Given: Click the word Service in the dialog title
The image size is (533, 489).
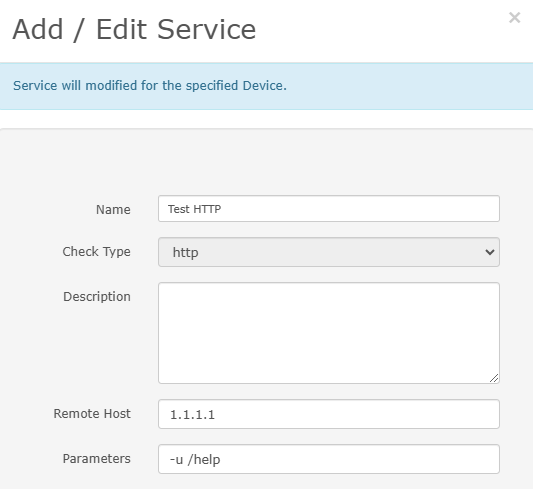Looking at the screenshot, I should pos(206,30).
